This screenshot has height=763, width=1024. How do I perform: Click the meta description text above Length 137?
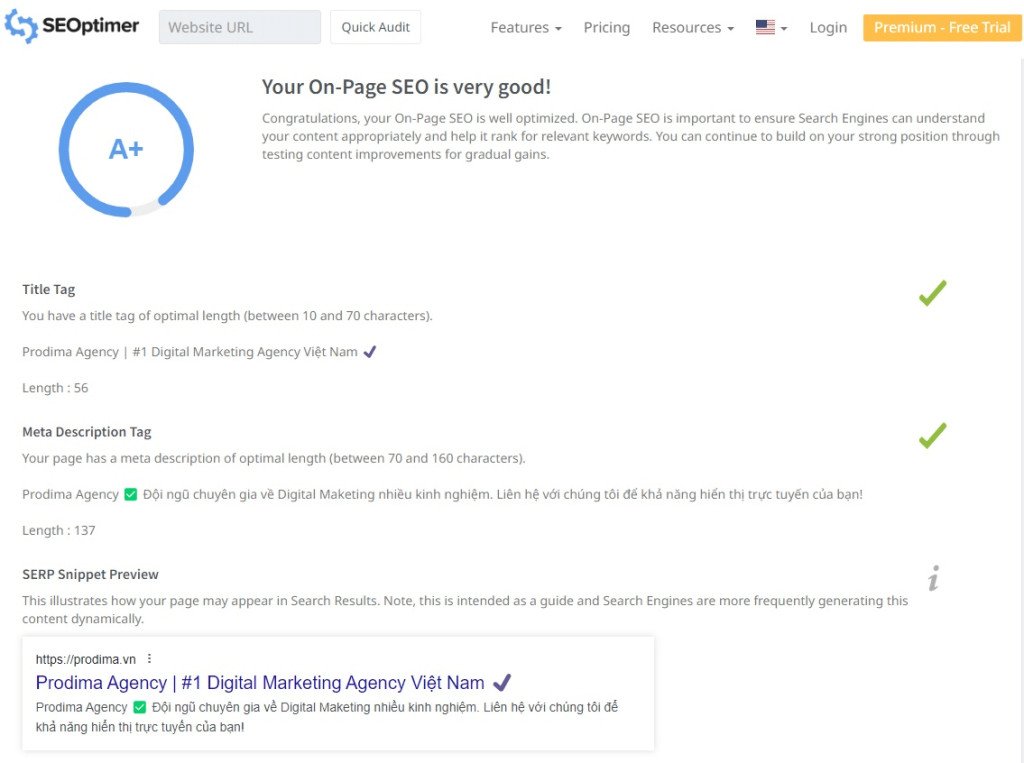pos(442,494)
